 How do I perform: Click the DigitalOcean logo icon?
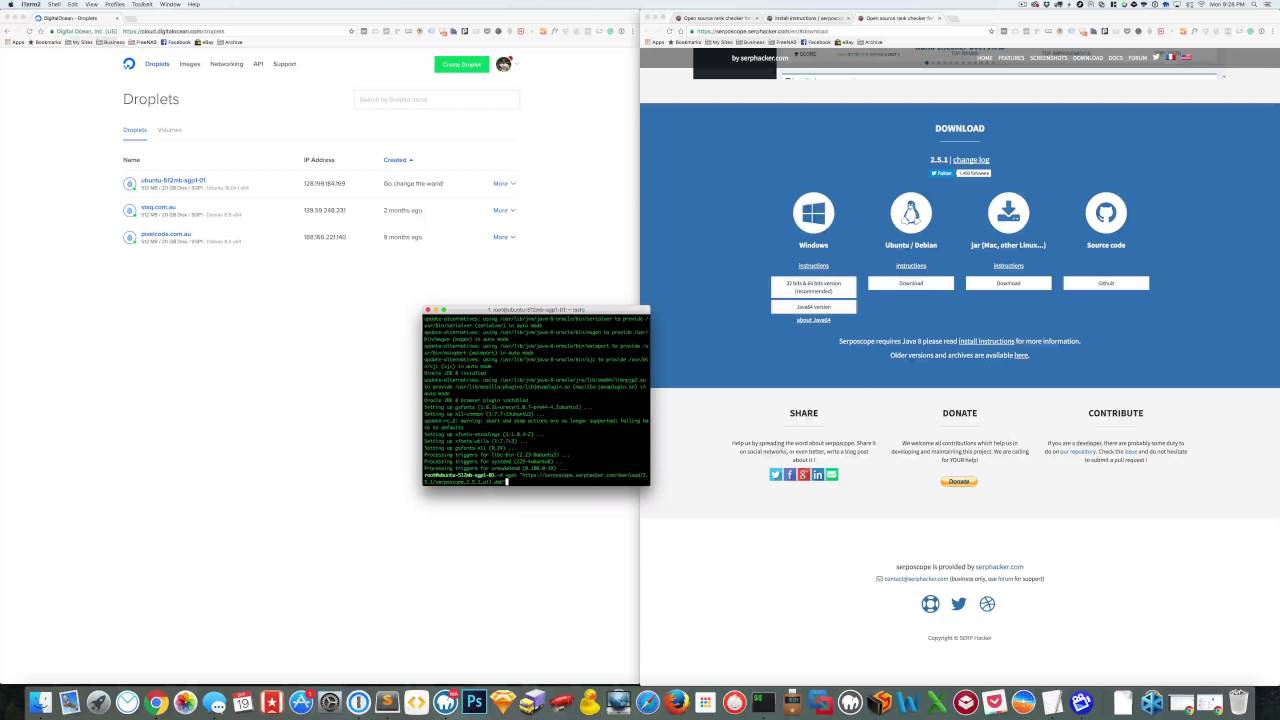129,64
